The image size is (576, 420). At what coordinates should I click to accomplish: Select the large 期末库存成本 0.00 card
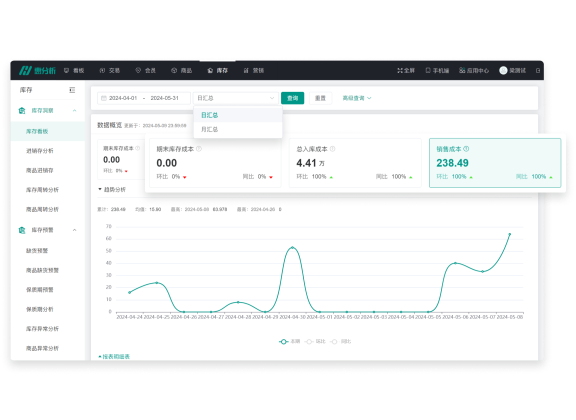(215, 163)
